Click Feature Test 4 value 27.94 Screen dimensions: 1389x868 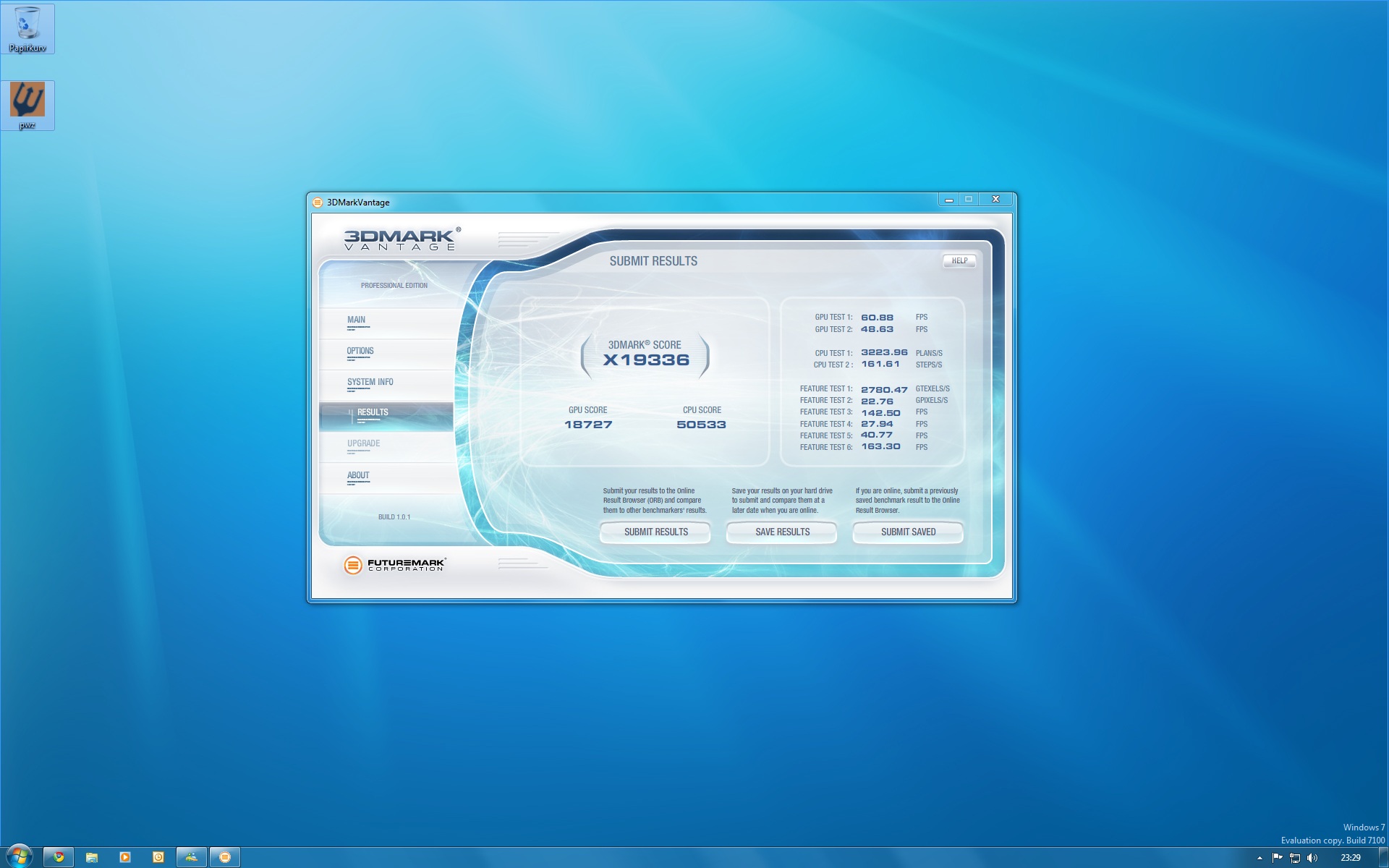coord(877,424)
